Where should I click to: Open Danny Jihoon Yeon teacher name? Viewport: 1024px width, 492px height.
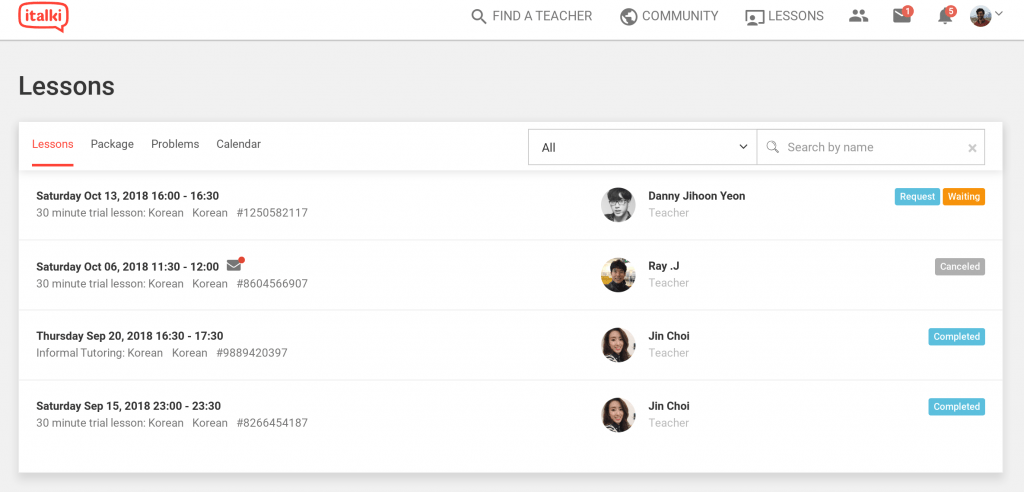pyautogui.click(x=696, y=196)
